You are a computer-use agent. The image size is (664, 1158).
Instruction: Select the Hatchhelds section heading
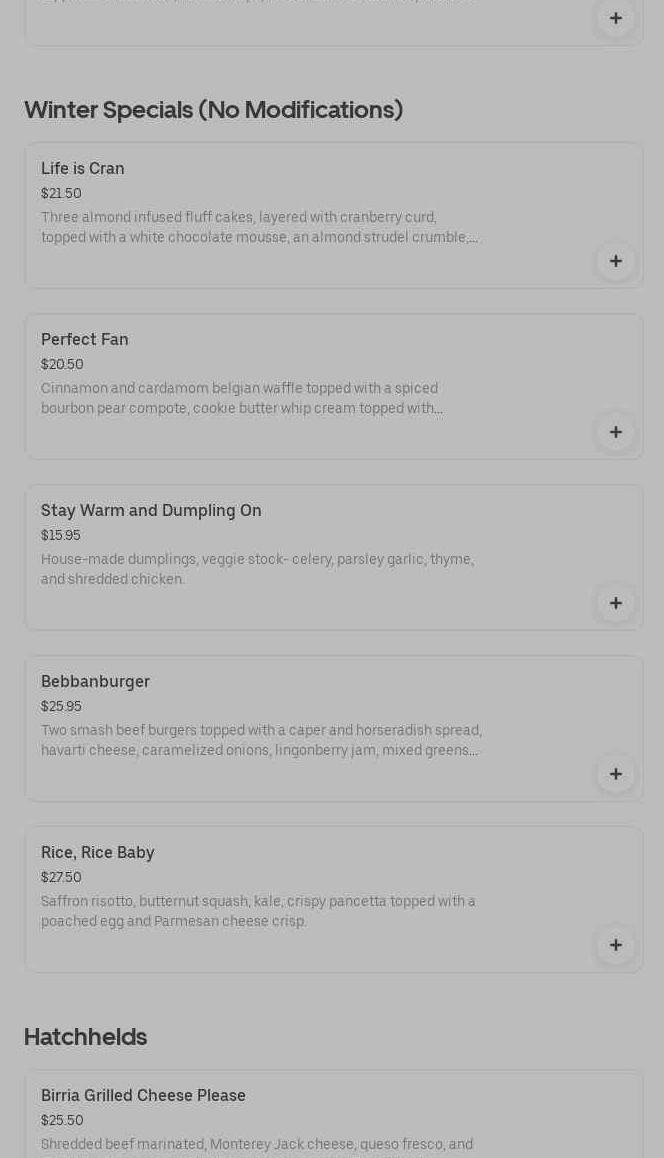tap(86, 1037)
